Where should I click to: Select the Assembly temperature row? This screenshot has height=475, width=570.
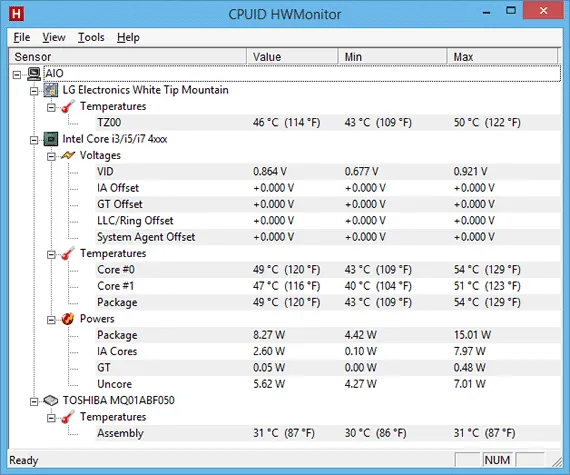point(328,433)
